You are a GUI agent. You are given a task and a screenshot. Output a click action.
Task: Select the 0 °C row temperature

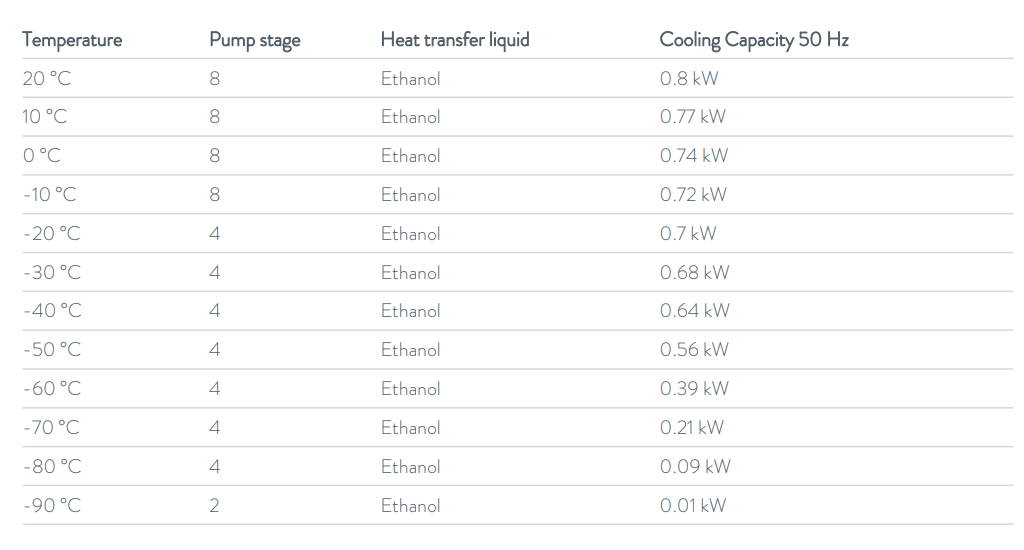41,155
